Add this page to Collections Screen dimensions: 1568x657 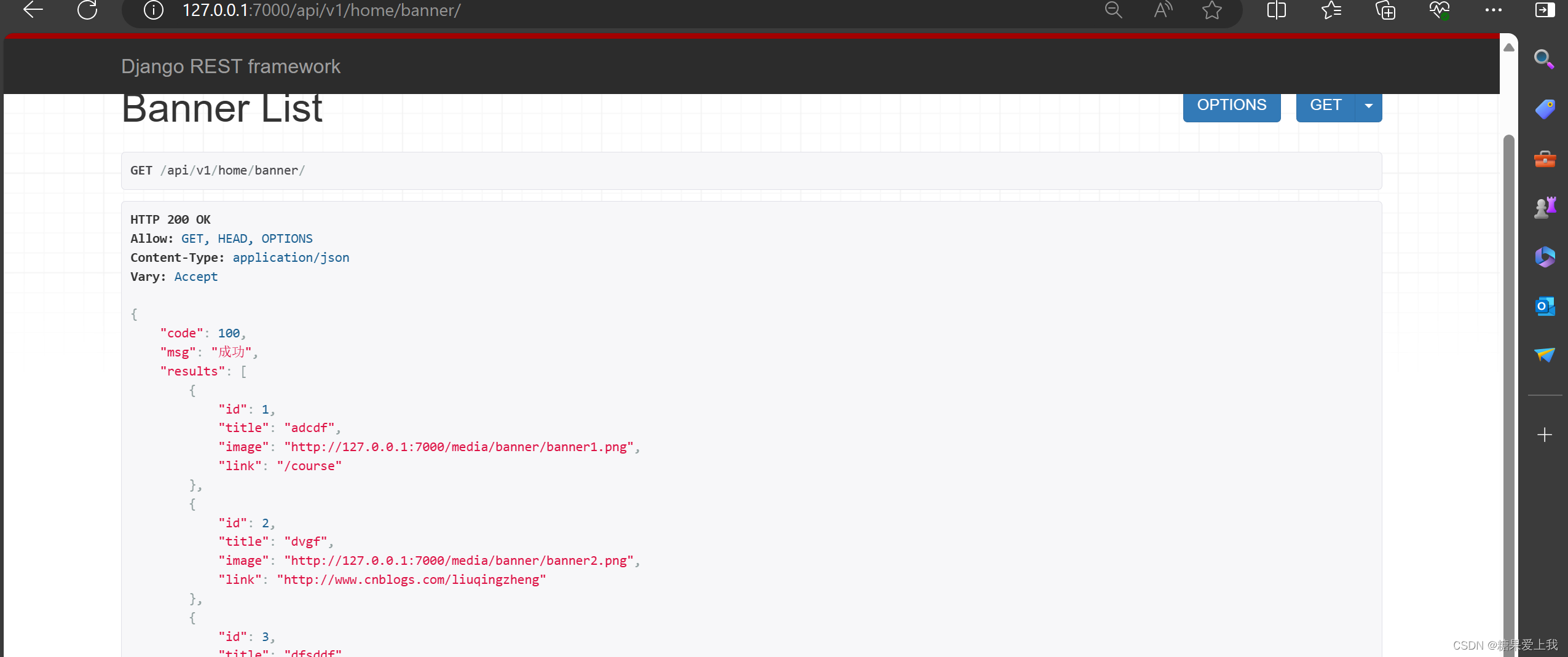[x=1385, y=10]
